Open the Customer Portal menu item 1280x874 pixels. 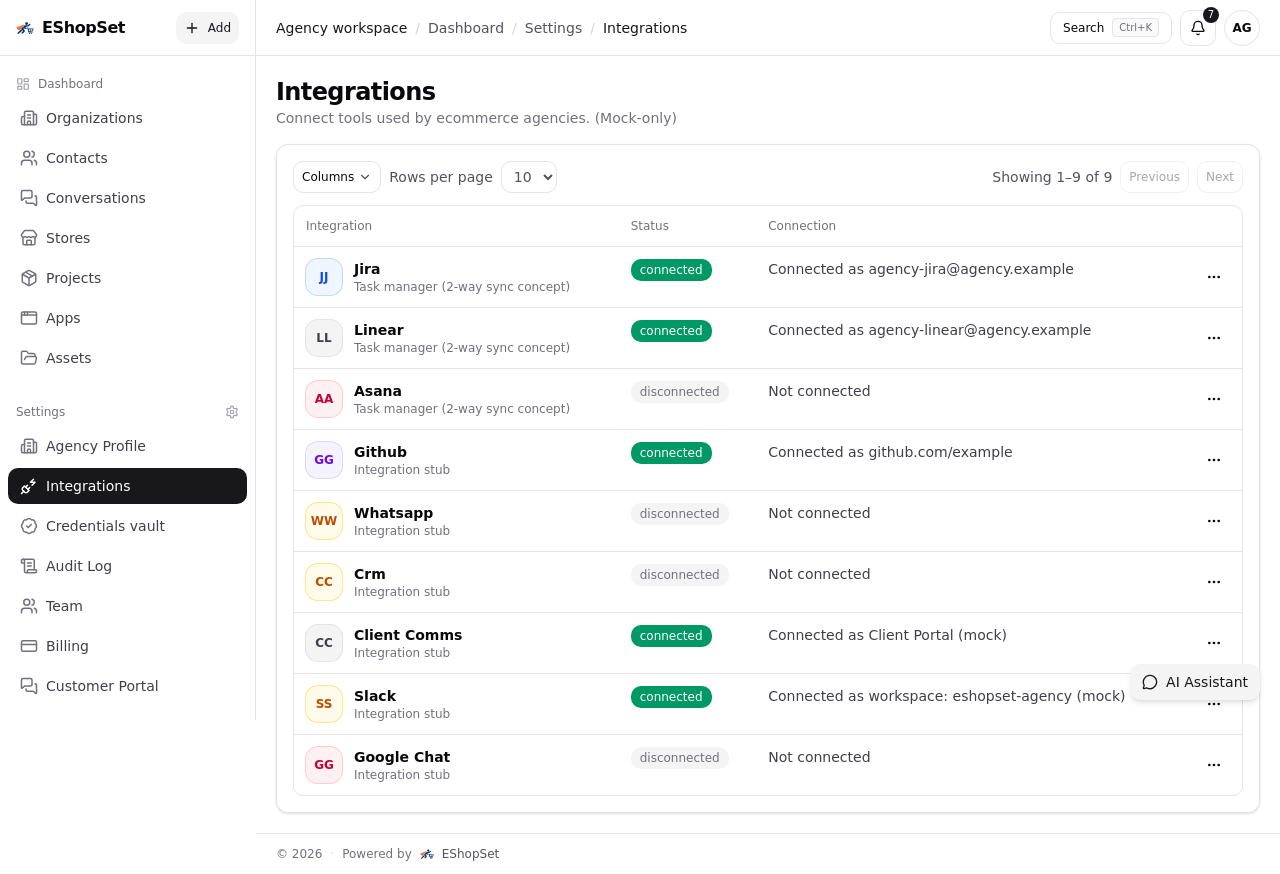(x=101, y=686)
